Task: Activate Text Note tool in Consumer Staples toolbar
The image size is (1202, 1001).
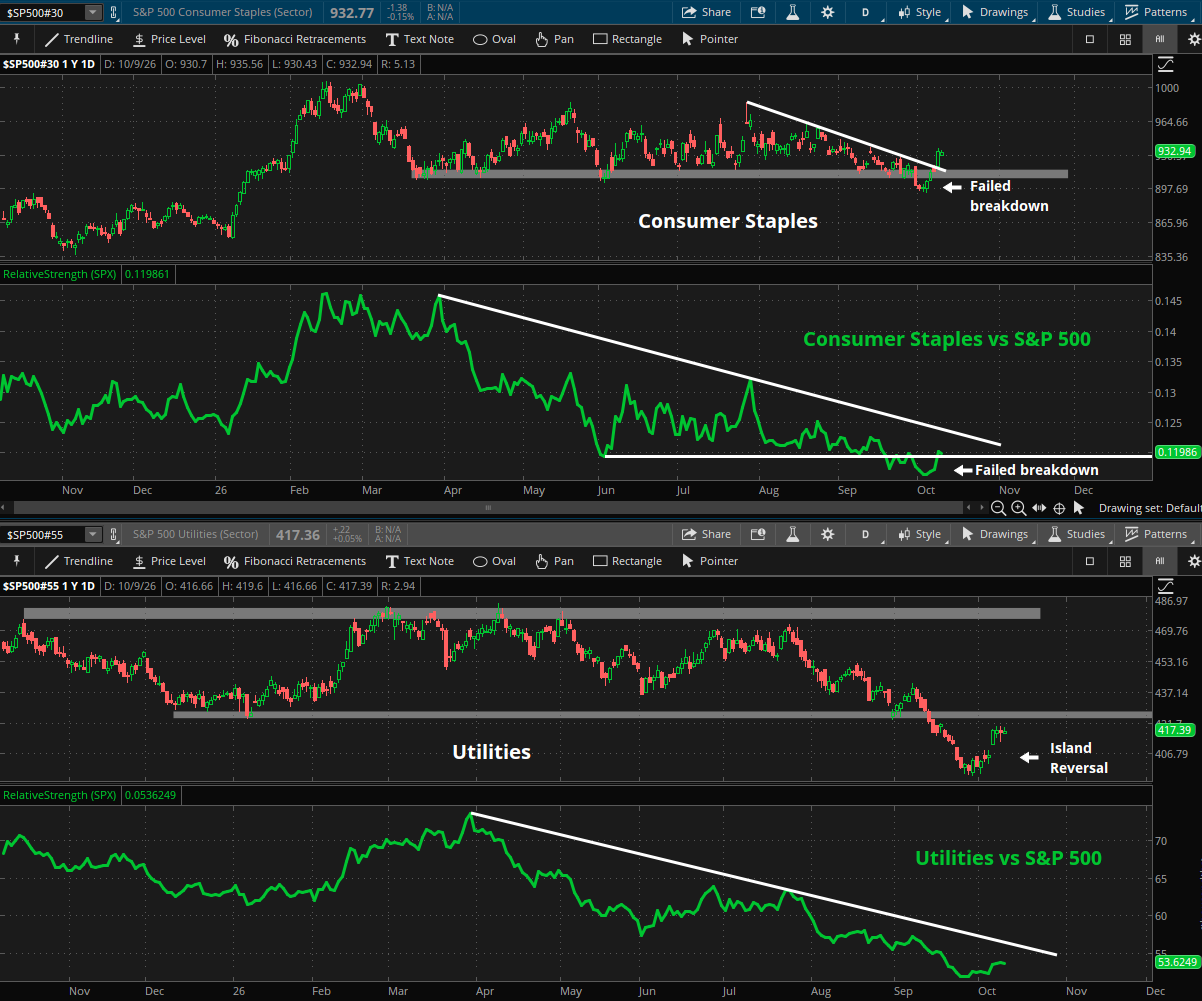Action: coord(419,39)
